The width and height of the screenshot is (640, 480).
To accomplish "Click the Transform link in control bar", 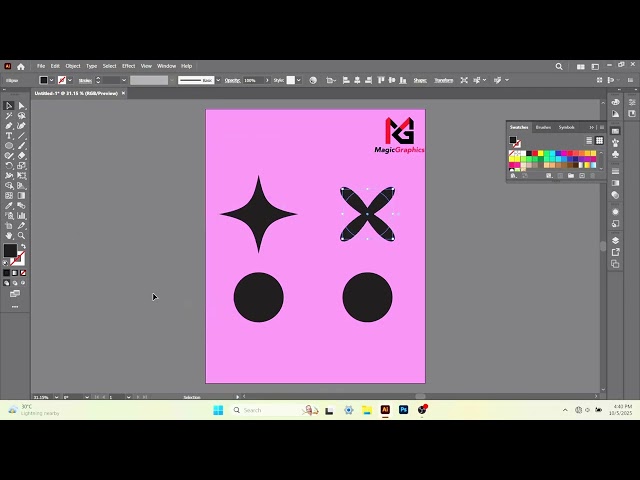I will (x=444, y=80).
